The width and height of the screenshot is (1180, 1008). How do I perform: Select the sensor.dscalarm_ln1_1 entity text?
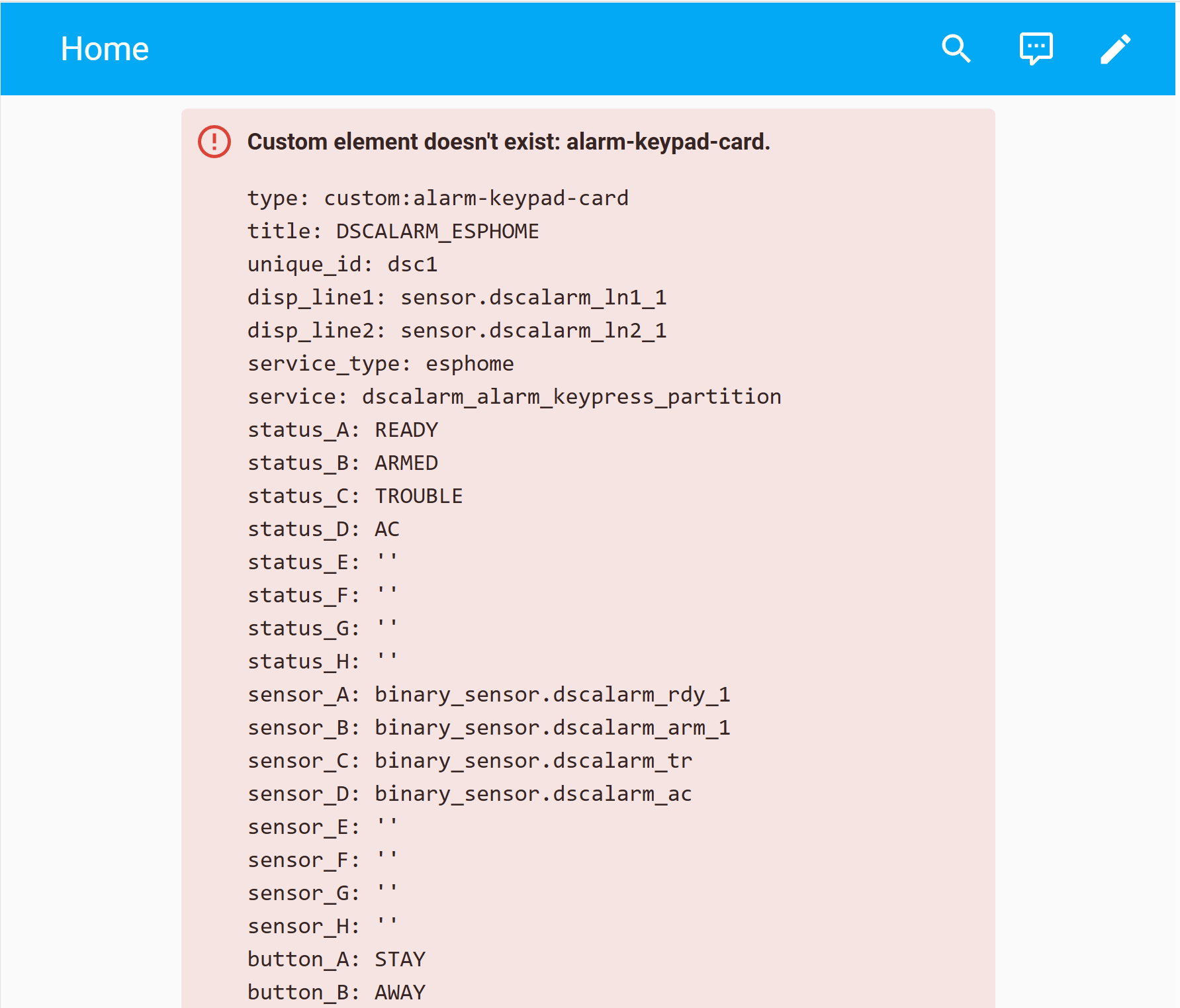click(x=533, y=297)
